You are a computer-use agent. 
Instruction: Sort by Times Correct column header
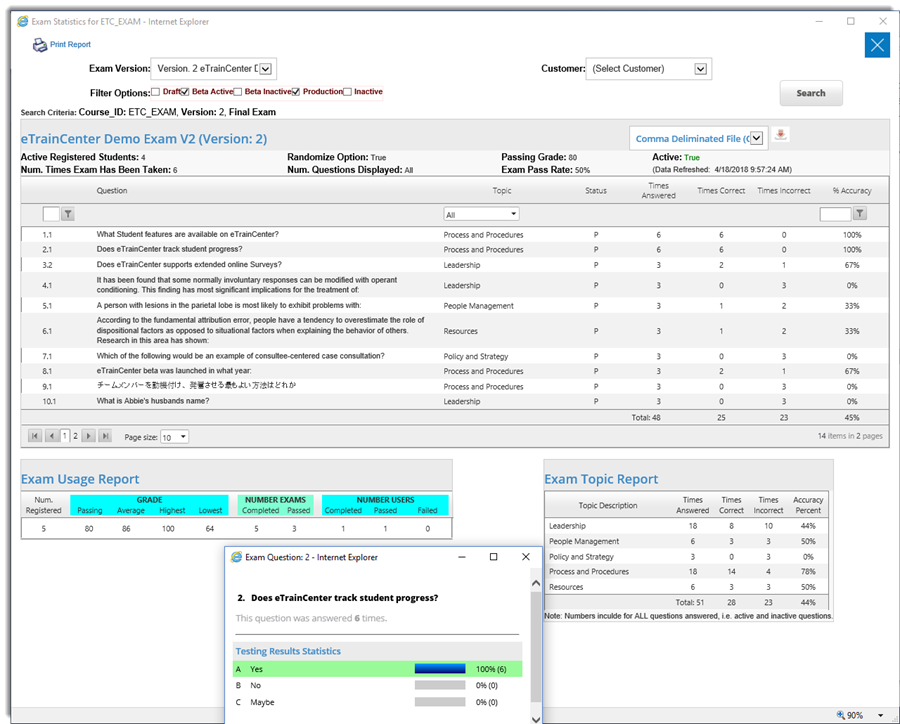click(721, 191)
